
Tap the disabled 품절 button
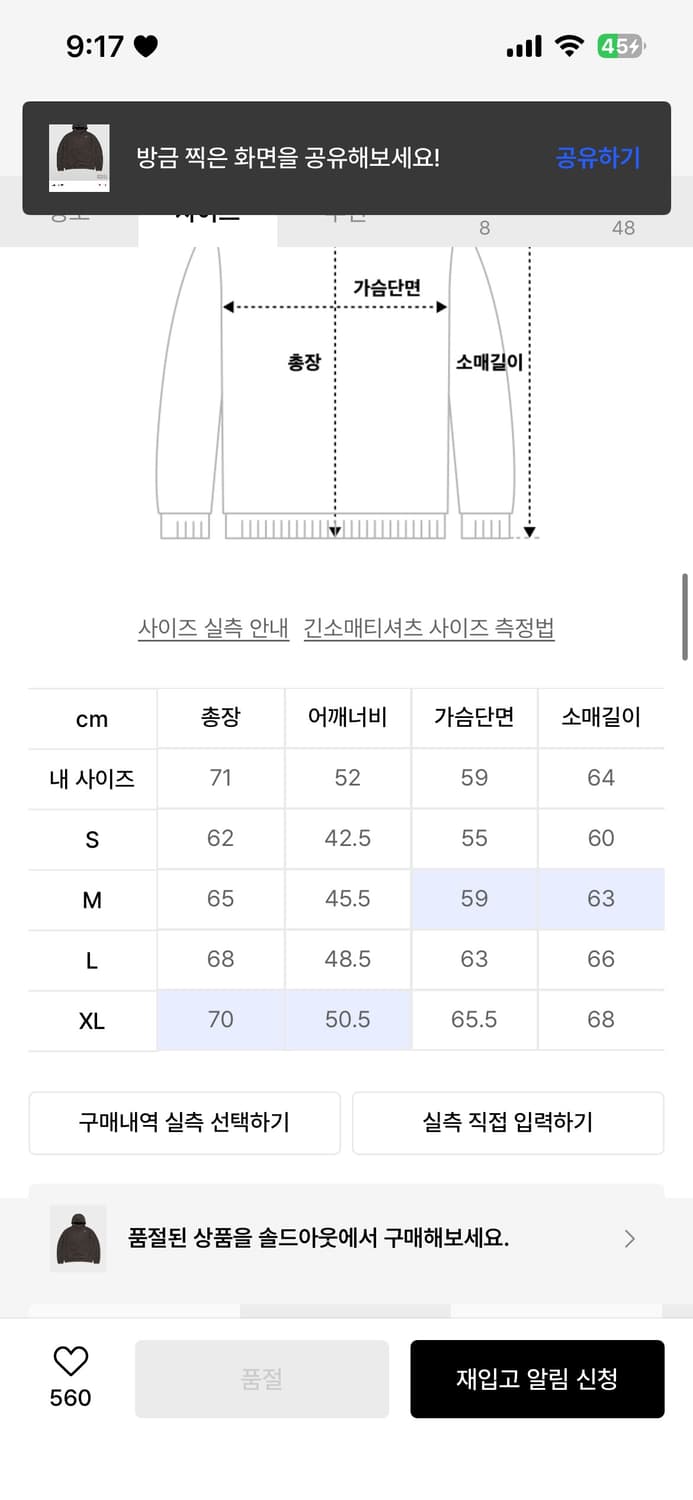[261, 1378]
